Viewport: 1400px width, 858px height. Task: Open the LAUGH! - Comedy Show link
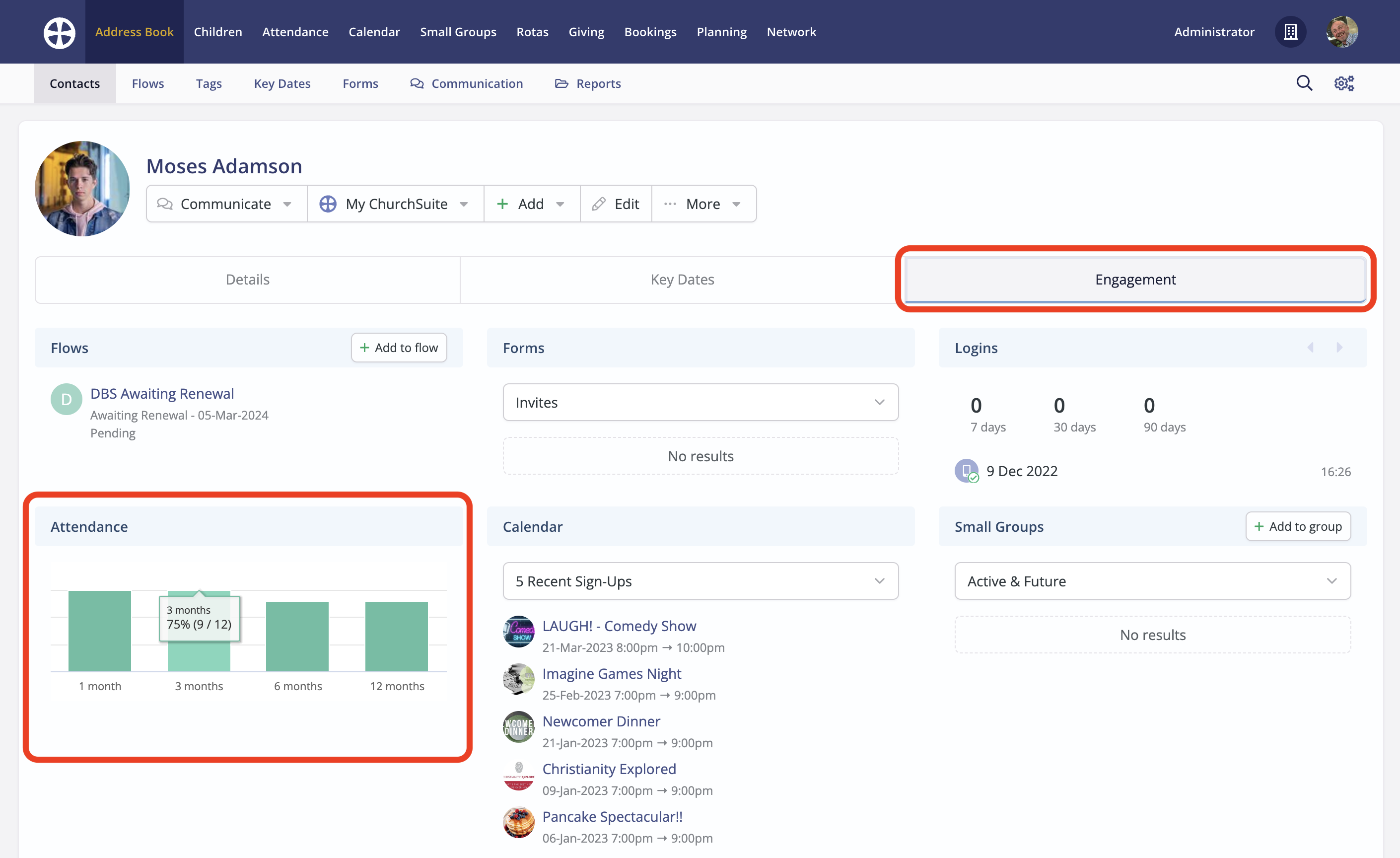(619, 626)
